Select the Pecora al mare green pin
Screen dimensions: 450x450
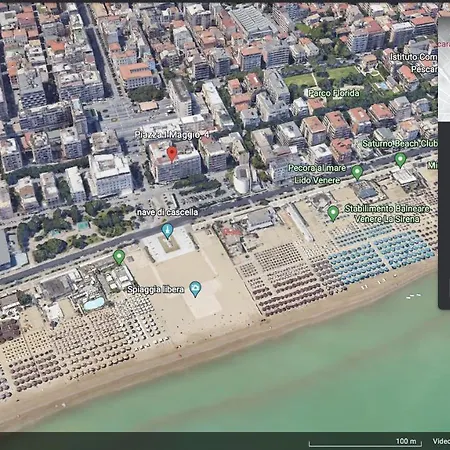click(x=357, y=172)
